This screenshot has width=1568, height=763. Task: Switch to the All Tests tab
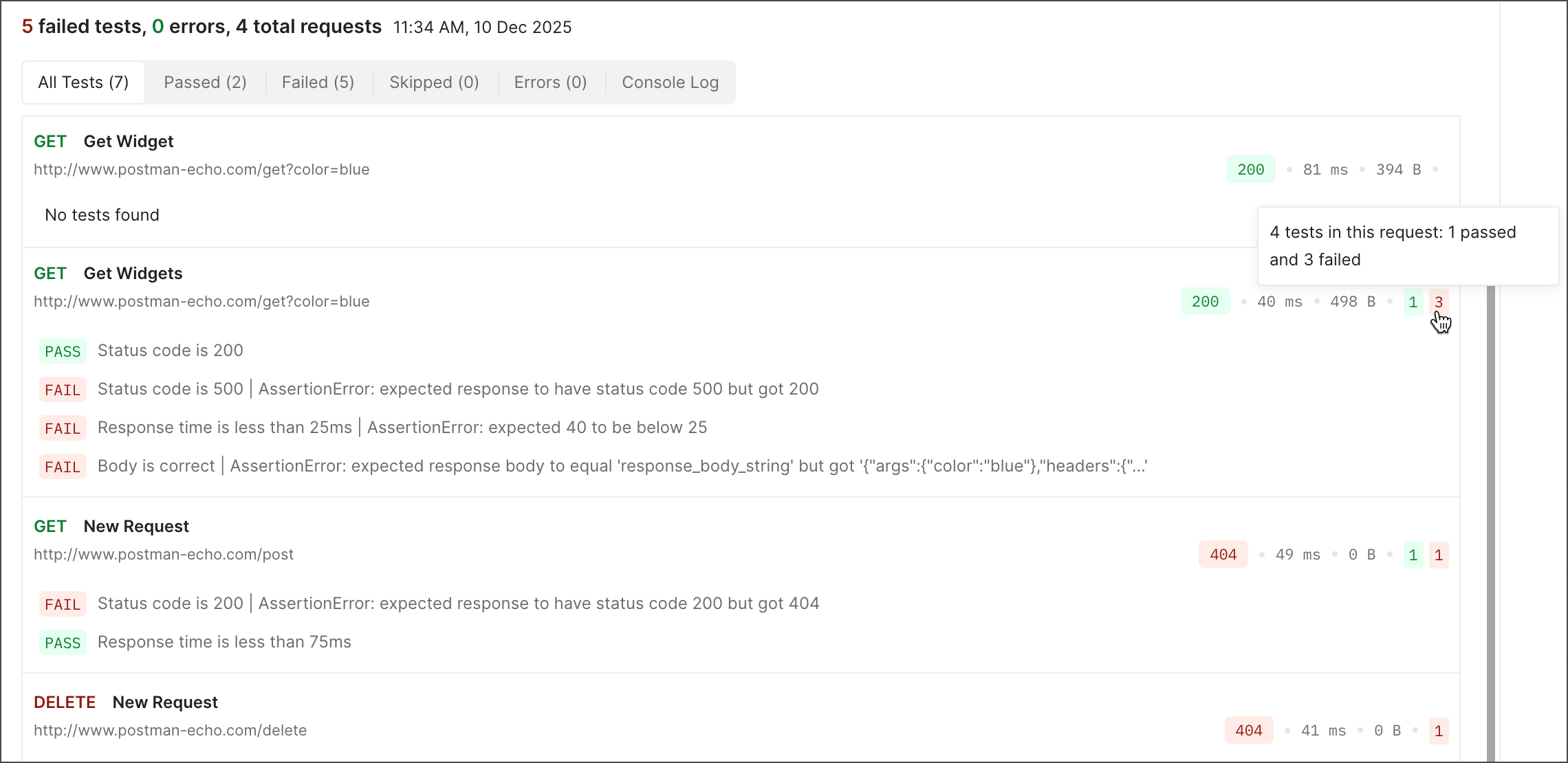83,82
